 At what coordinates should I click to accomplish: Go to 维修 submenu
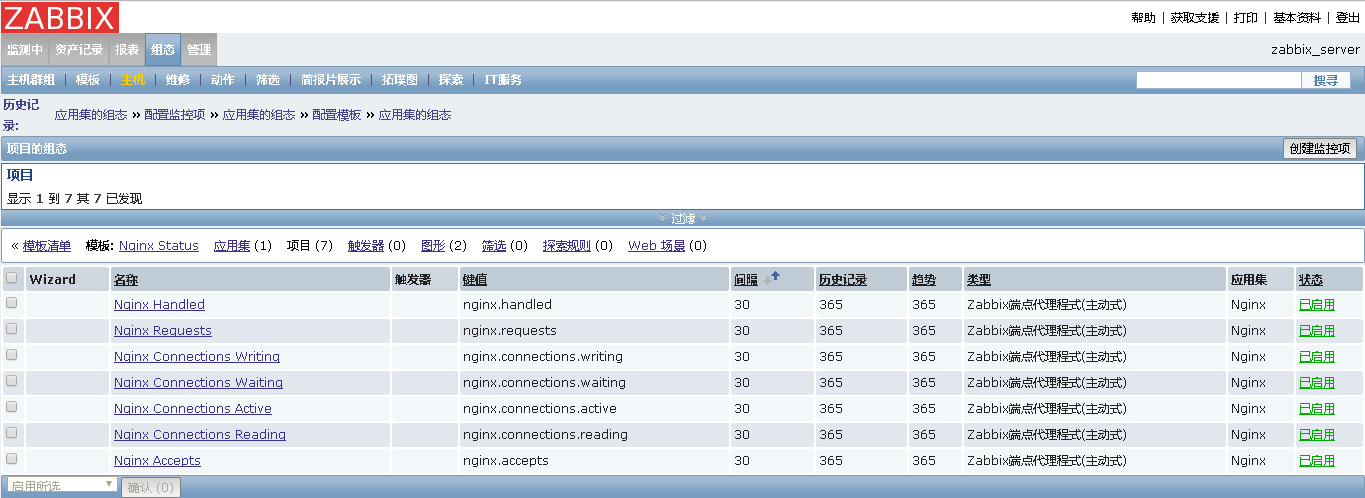click(178, 80)
